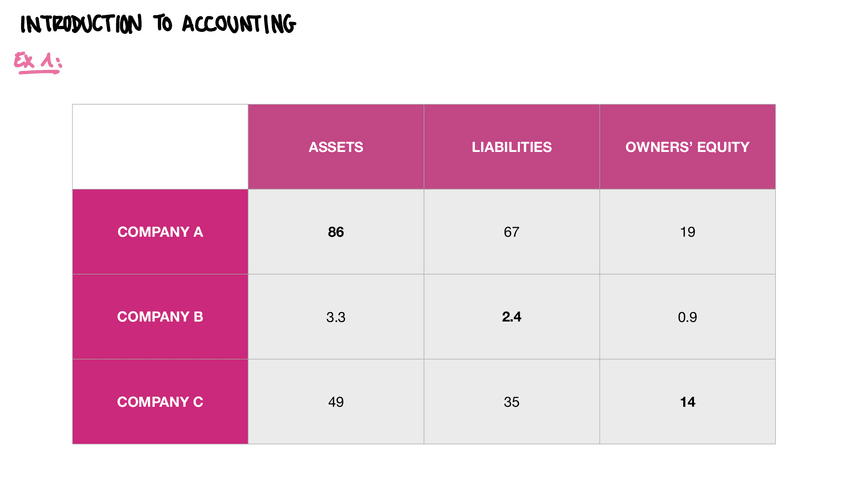Select the pink 'Ex 1:' label
The height and width of the screenshot is (477, 848).
tap(38, 63)
